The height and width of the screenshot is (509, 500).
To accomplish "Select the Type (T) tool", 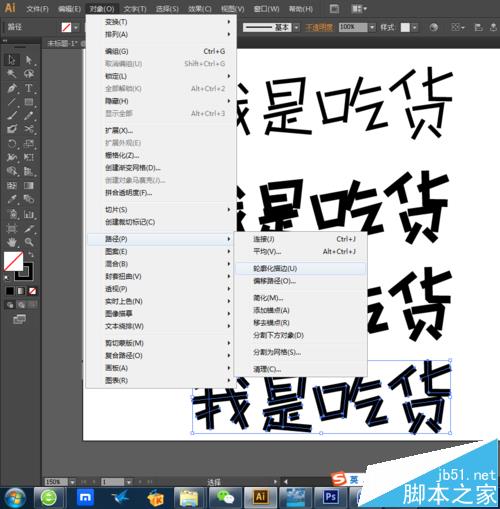I will tap(29, 88).
